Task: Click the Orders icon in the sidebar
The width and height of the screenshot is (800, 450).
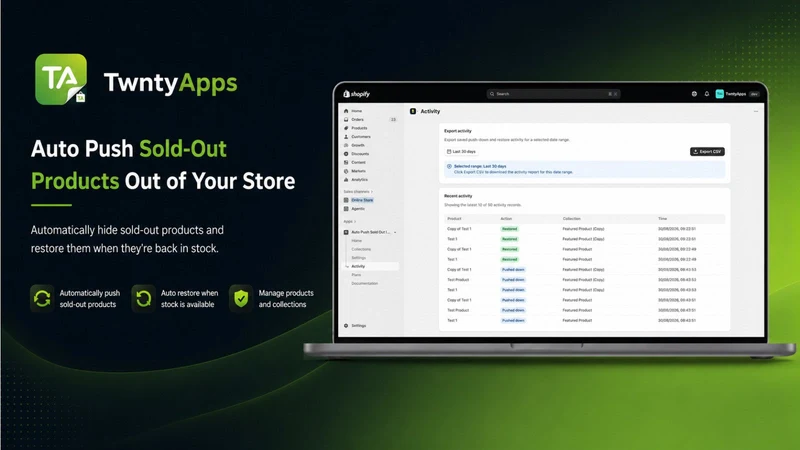Action: pyautogui.click(x=346, y=119)
